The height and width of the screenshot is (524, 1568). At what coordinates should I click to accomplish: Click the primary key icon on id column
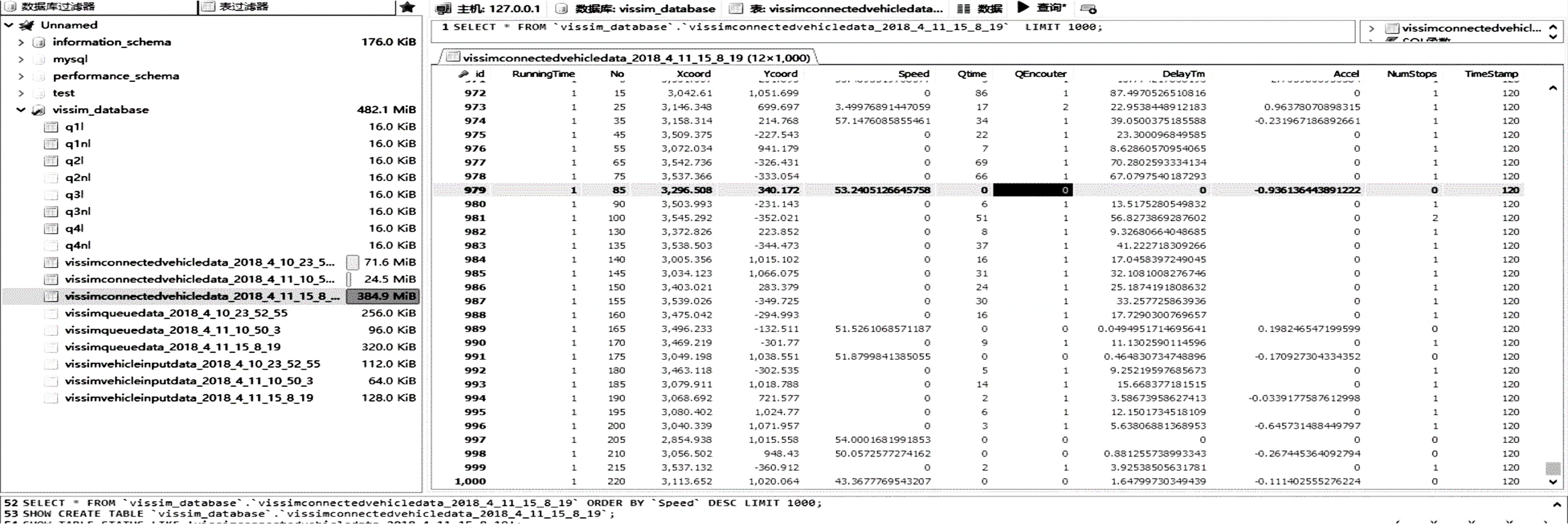point(464,74)
